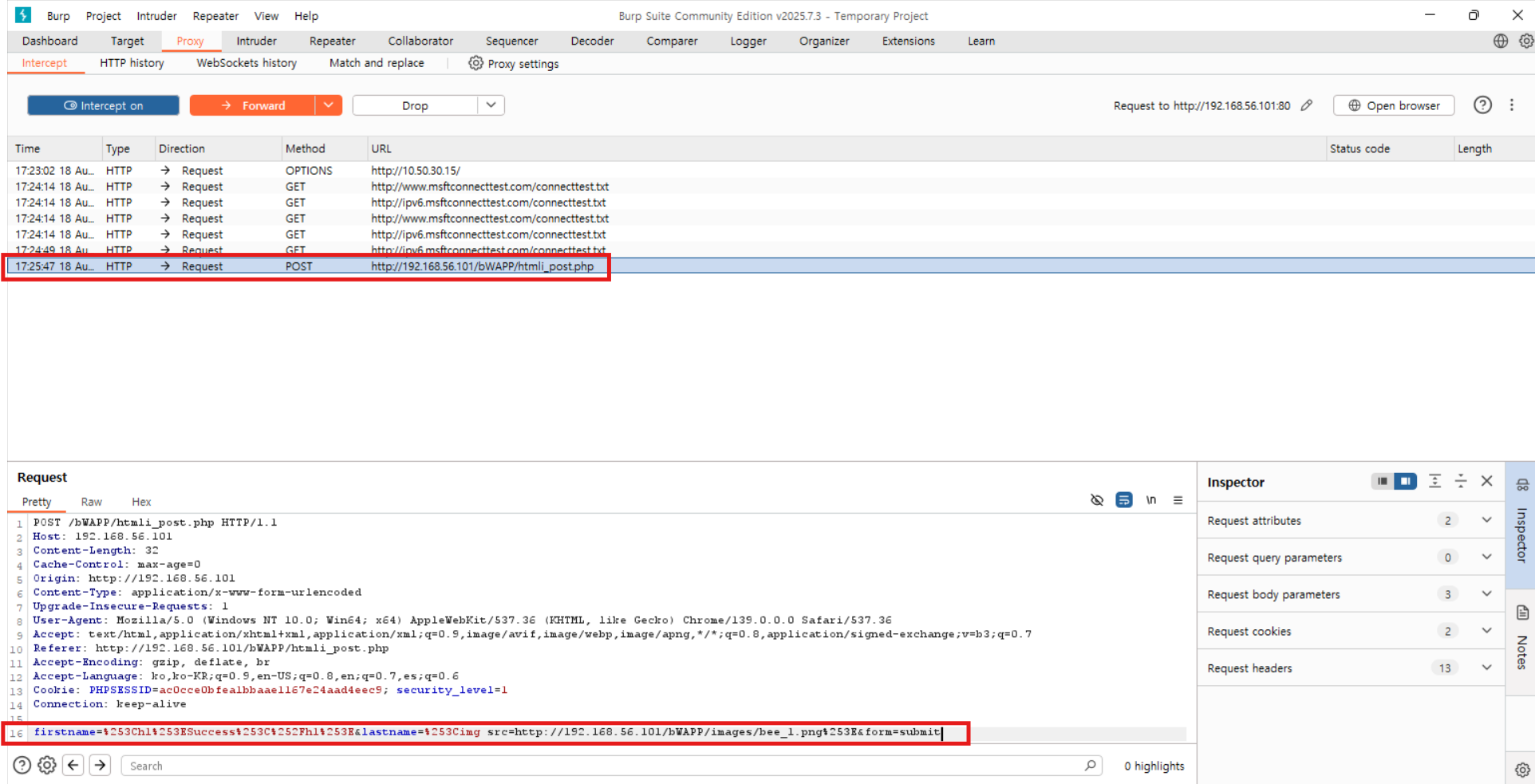The height and width of the screenshot is (784, 1535).
Task: Switch to the Repeater tab
Action: click(x=333, y=41)
